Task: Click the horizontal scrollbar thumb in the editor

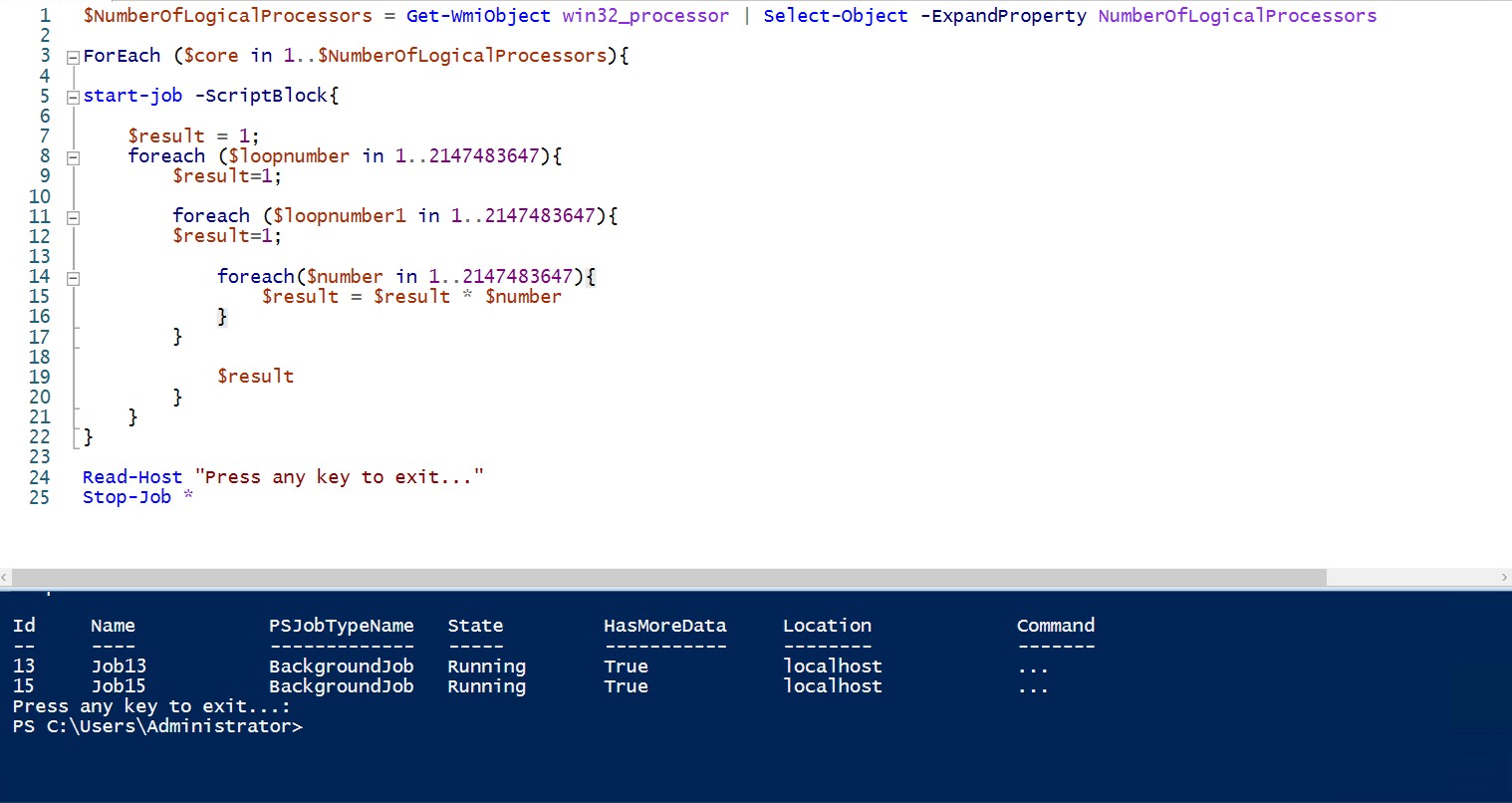Action: click(667, 578)
